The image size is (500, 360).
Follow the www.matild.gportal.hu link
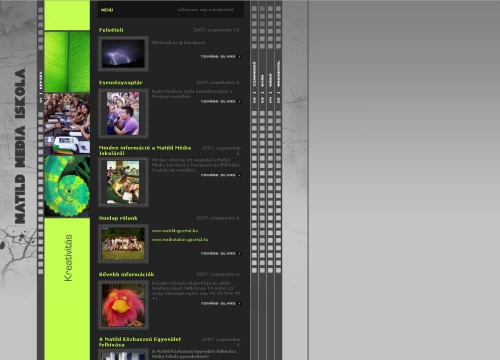coord(175,231)
